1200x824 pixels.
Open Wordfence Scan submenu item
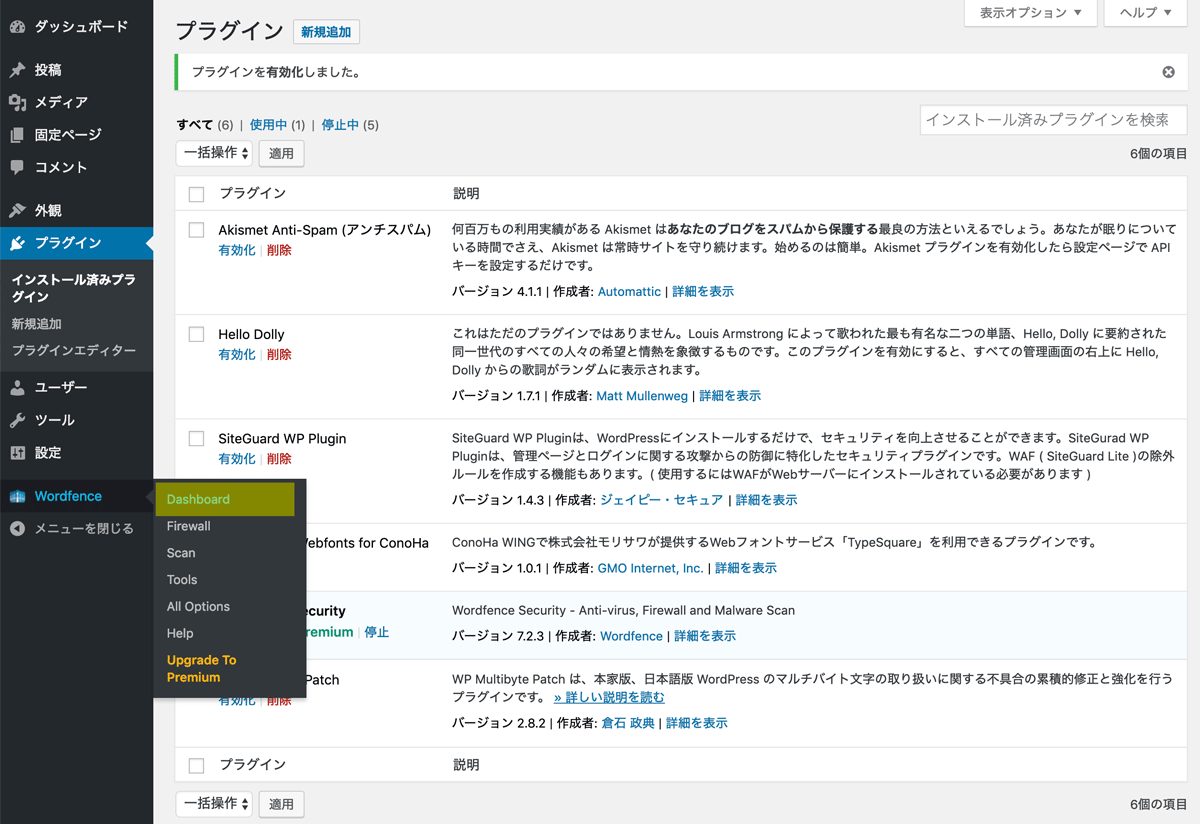click(181, 553)
